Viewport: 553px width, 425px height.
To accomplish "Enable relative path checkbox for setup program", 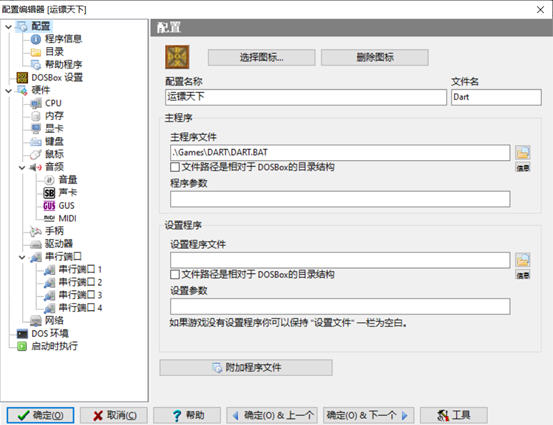I will coord(175,274).
